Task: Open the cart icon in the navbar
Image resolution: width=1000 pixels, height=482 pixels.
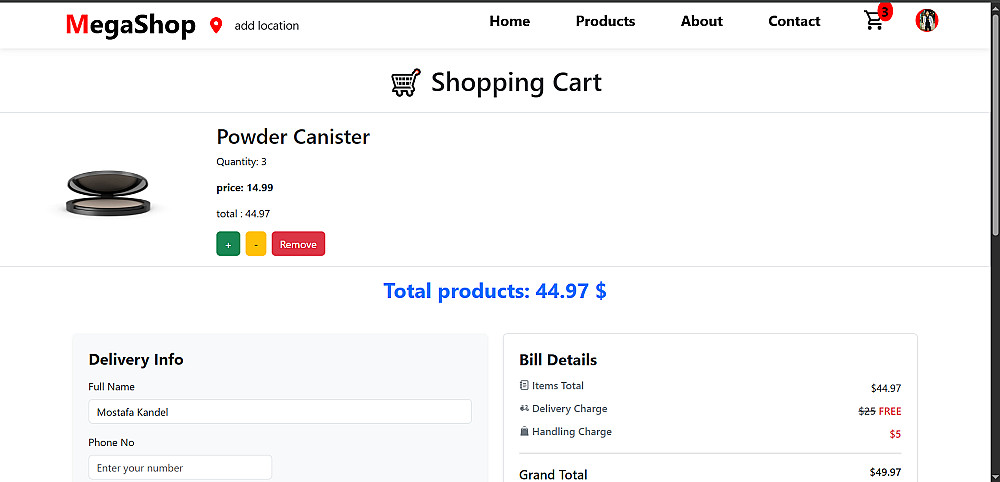Action: click(875, 21)
